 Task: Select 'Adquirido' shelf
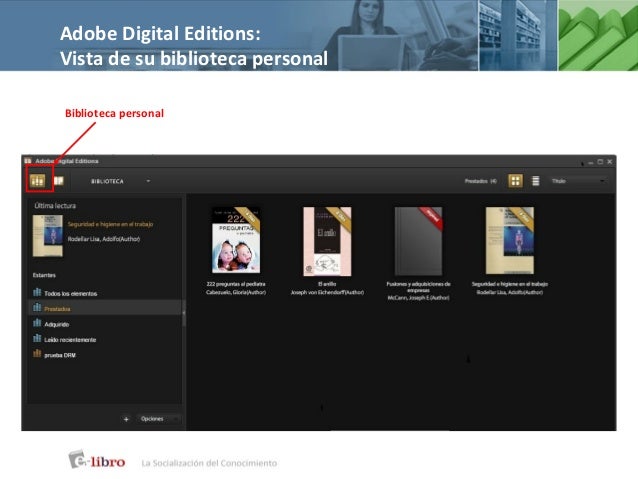click(105, 324)
